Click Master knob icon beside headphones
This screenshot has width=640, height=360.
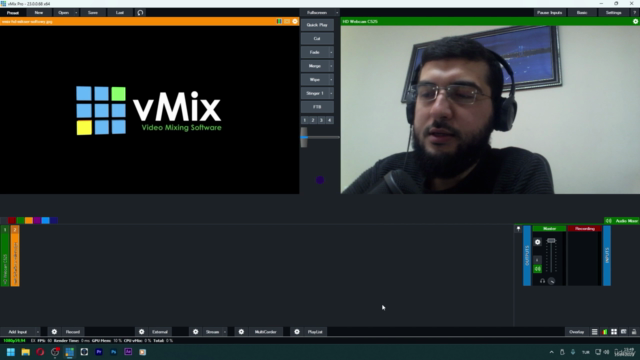pyautogui.click(x=551, y=281)
